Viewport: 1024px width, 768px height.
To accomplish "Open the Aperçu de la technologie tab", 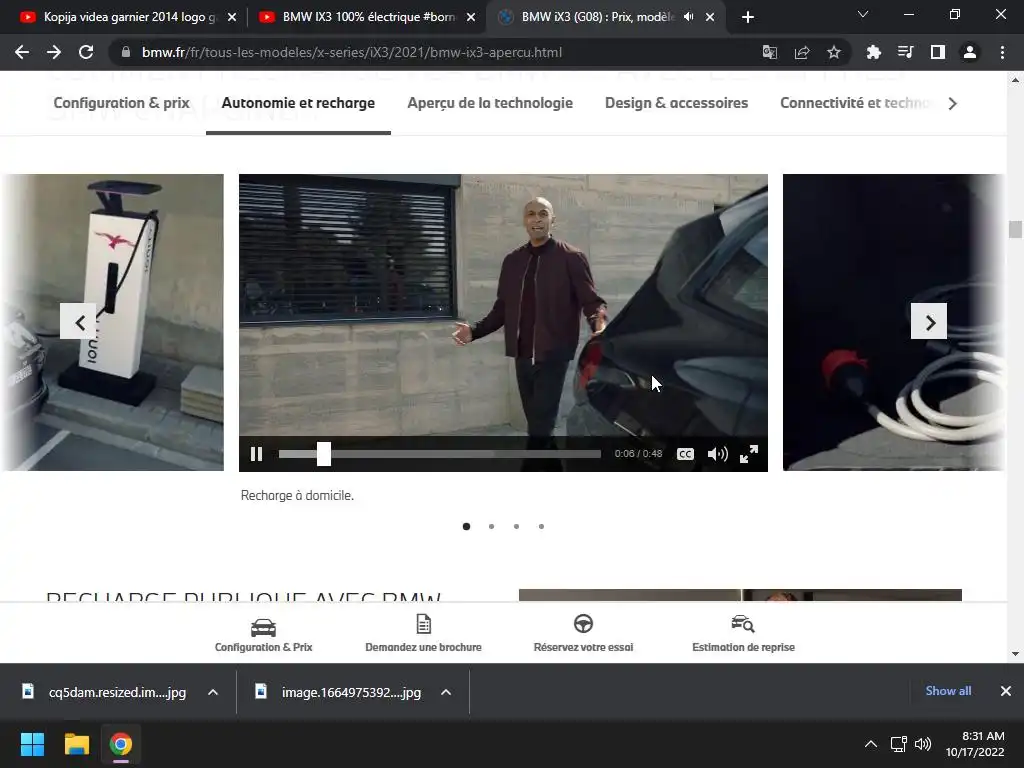I will [x=490, y=103].
